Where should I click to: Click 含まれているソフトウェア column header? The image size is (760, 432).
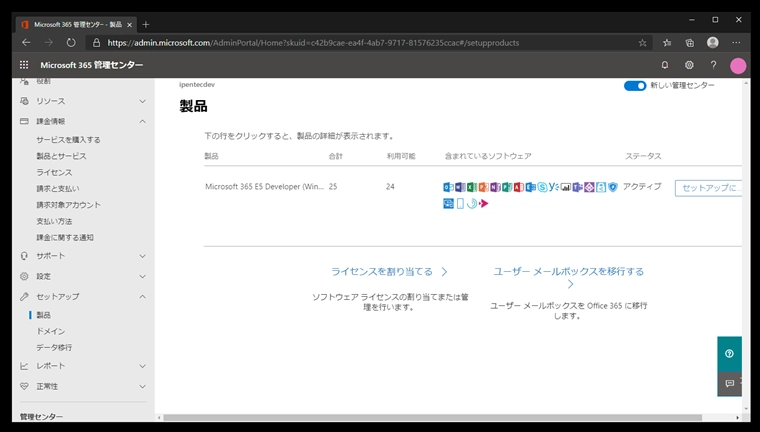coord(488,156)
